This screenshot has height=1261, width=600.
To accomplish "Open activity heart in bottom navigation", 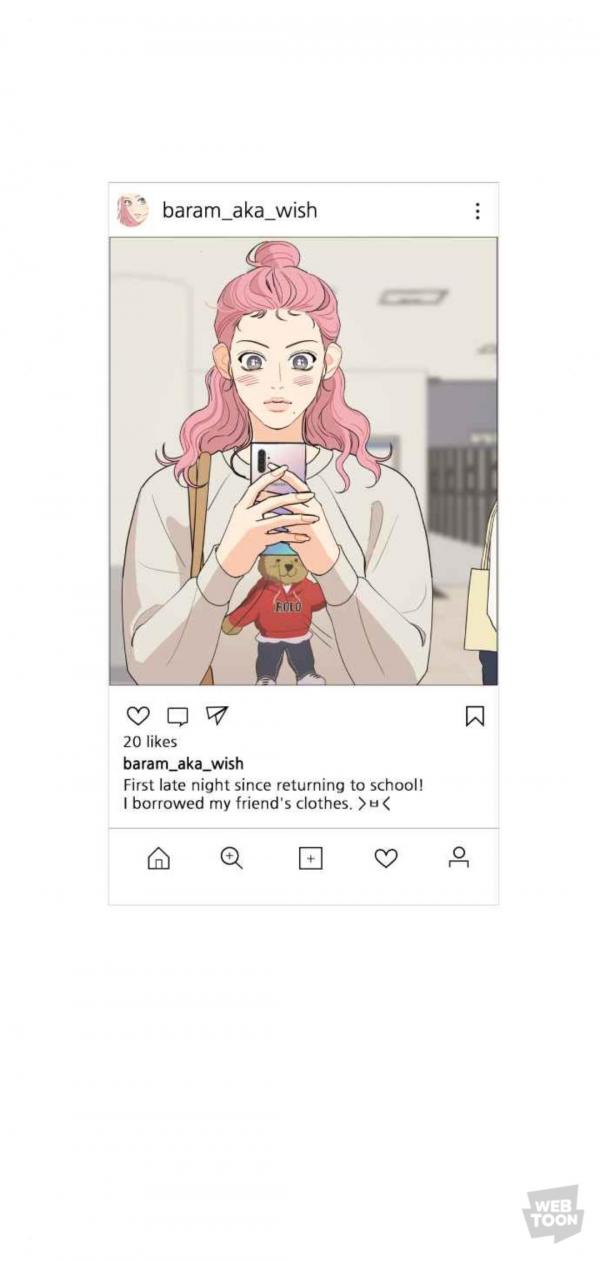I will [386, 858].
